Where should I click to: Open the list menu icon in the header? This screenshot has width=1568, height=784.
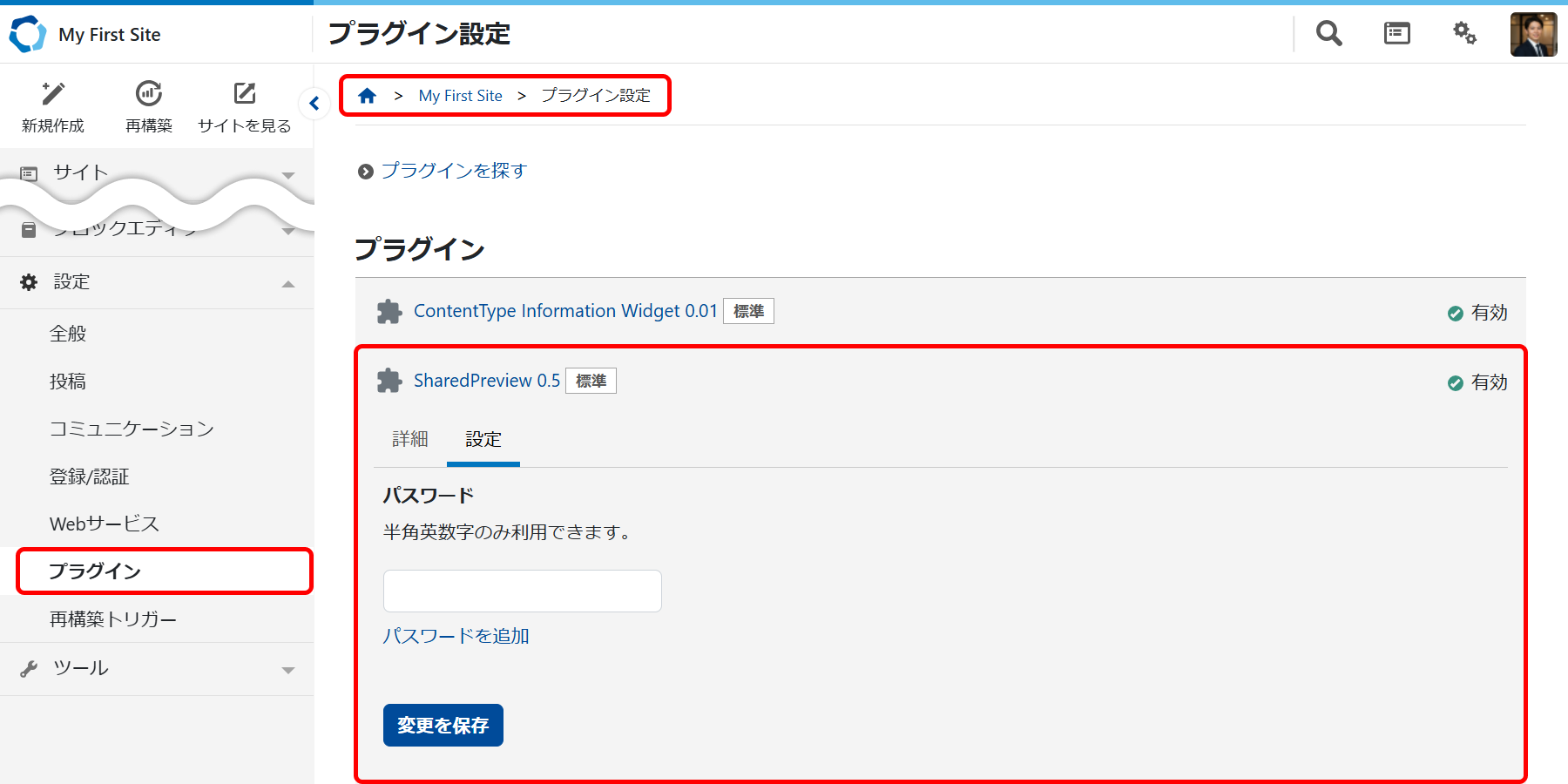1396,33
